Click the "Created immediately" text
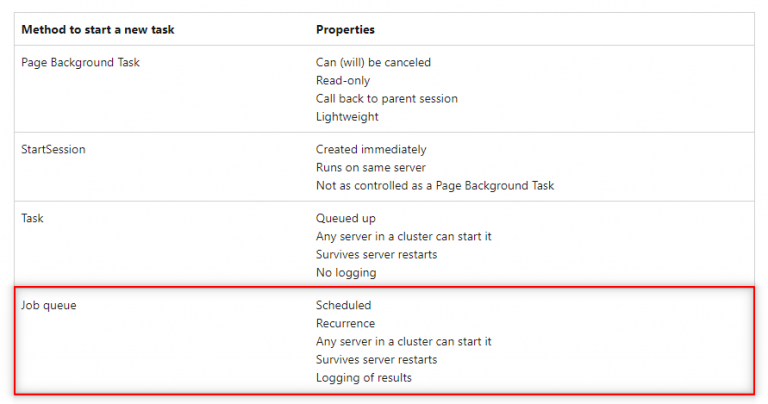Image resolution: width=768 pixels, height=404 pixels. pyautogui.click(x=371, y=149)
